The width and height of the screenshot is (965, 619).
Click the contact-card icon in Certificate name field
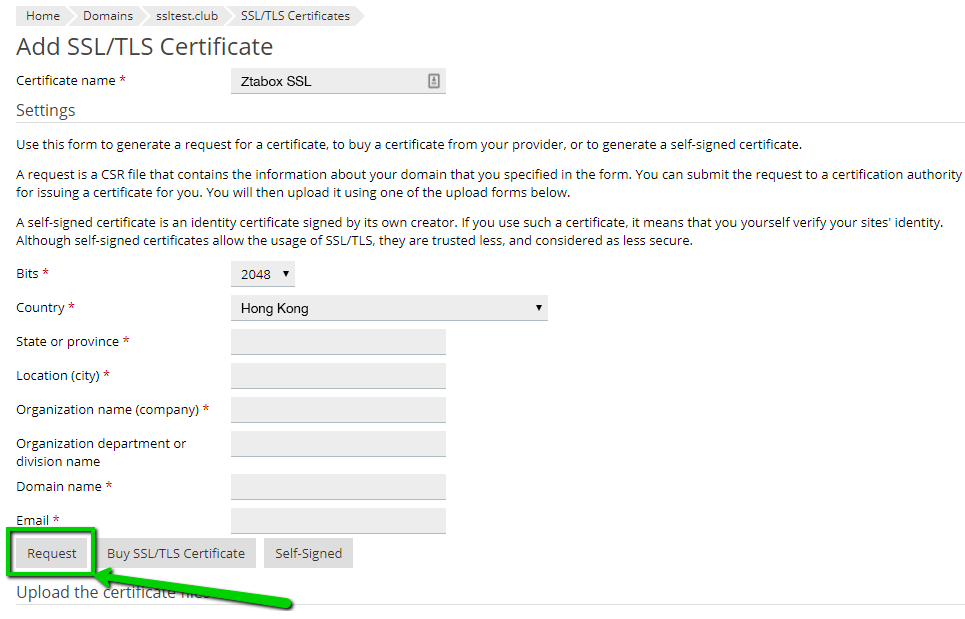point(434,81)
